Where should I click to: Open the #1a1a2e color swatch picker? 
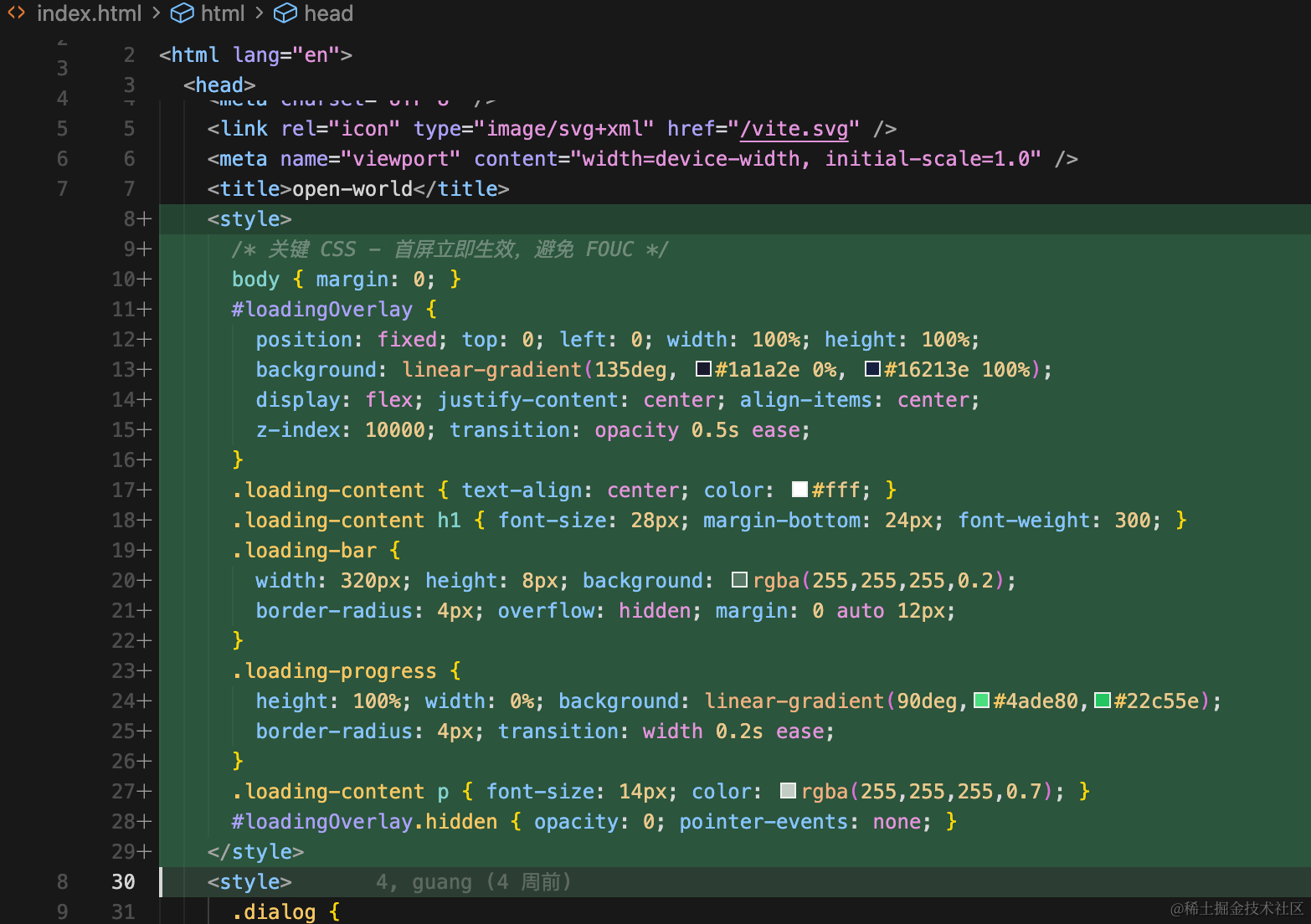(704, 369)
